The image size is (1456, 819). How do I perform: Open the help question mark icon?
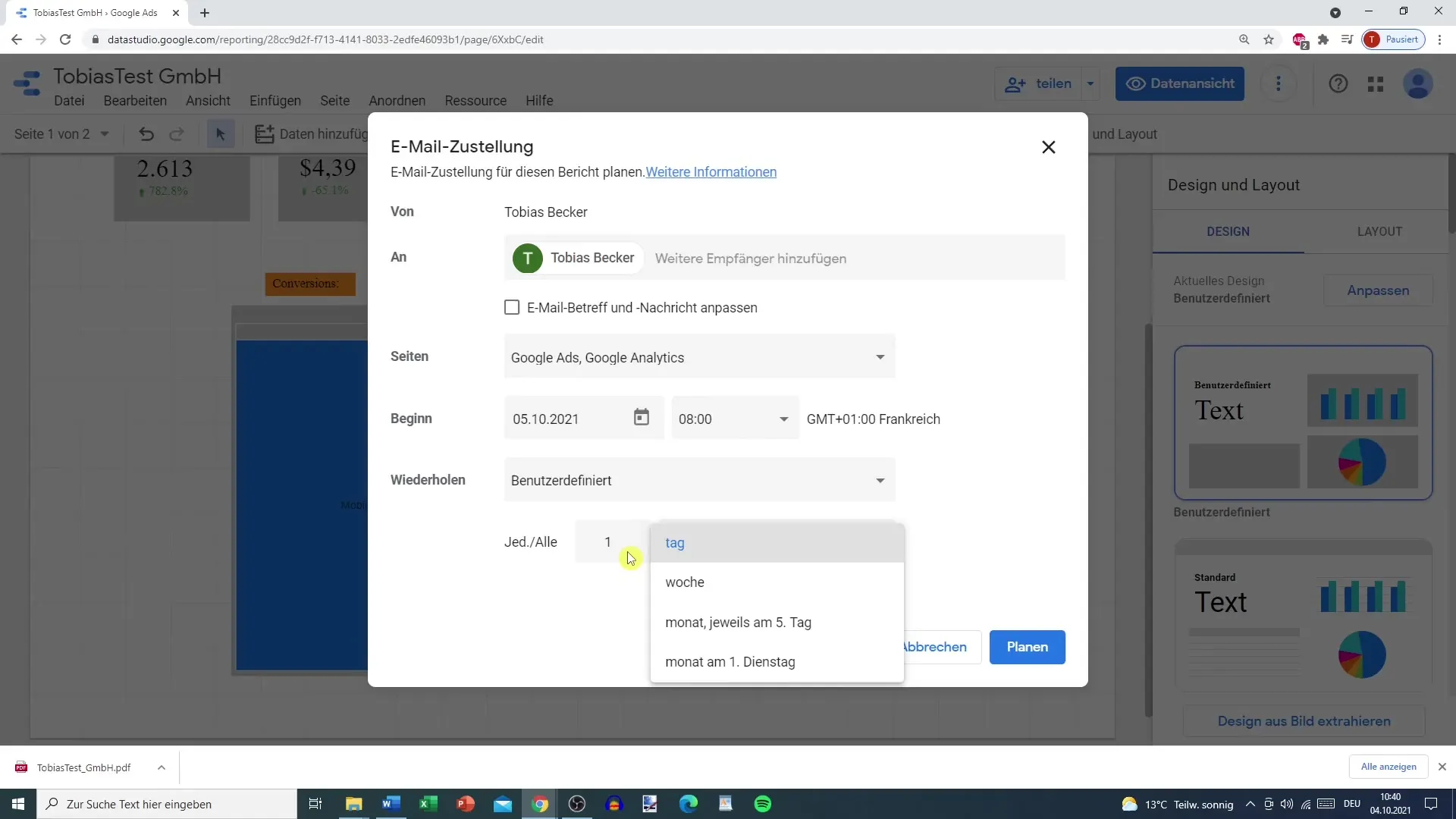[x=1338, y=84]
